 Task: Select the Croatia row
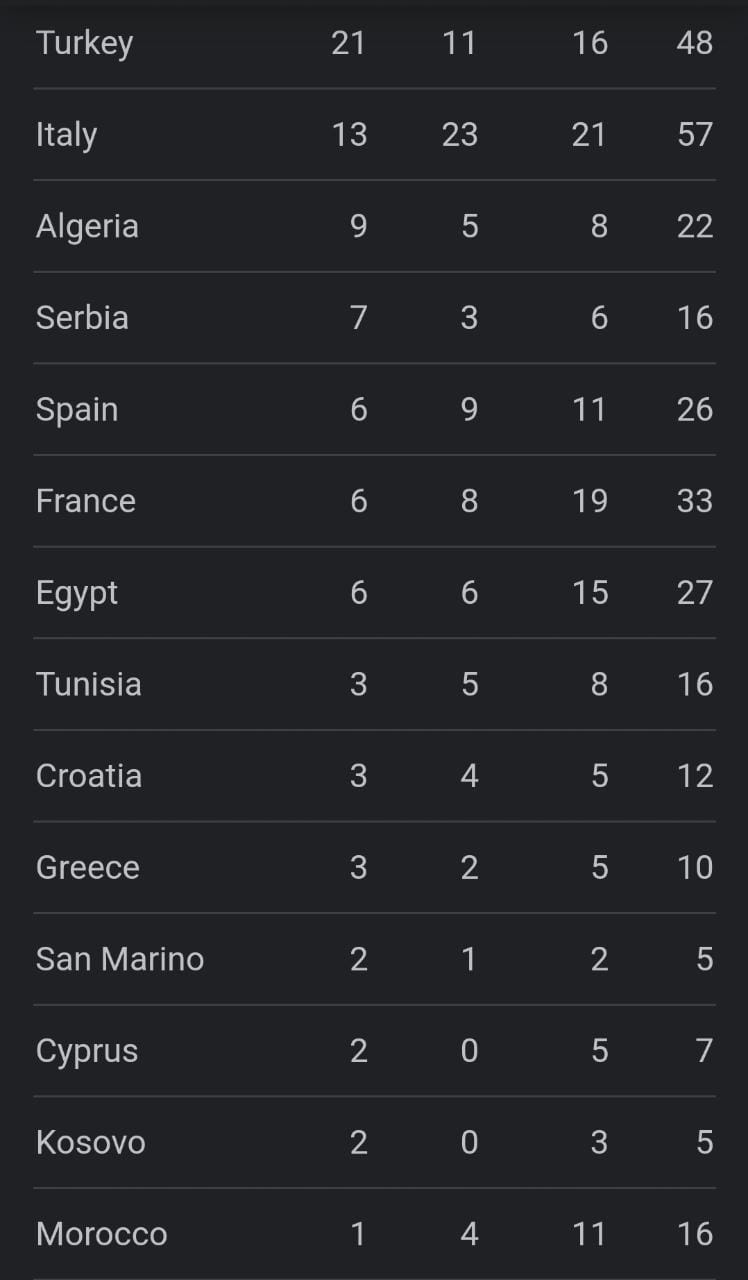[88, 776]
